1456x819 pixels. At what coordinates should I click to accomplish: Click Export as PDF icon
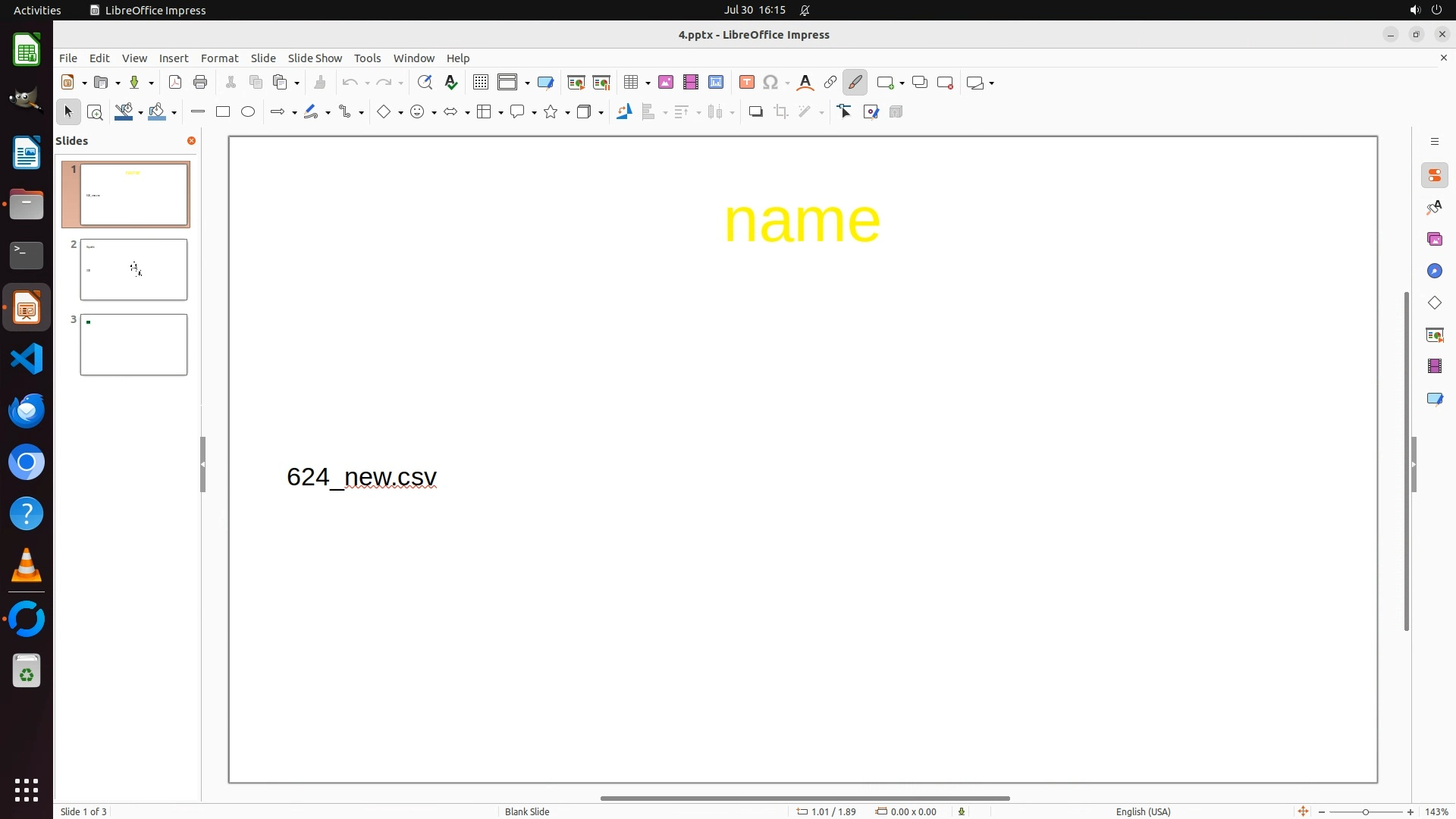tap(175, 83)
